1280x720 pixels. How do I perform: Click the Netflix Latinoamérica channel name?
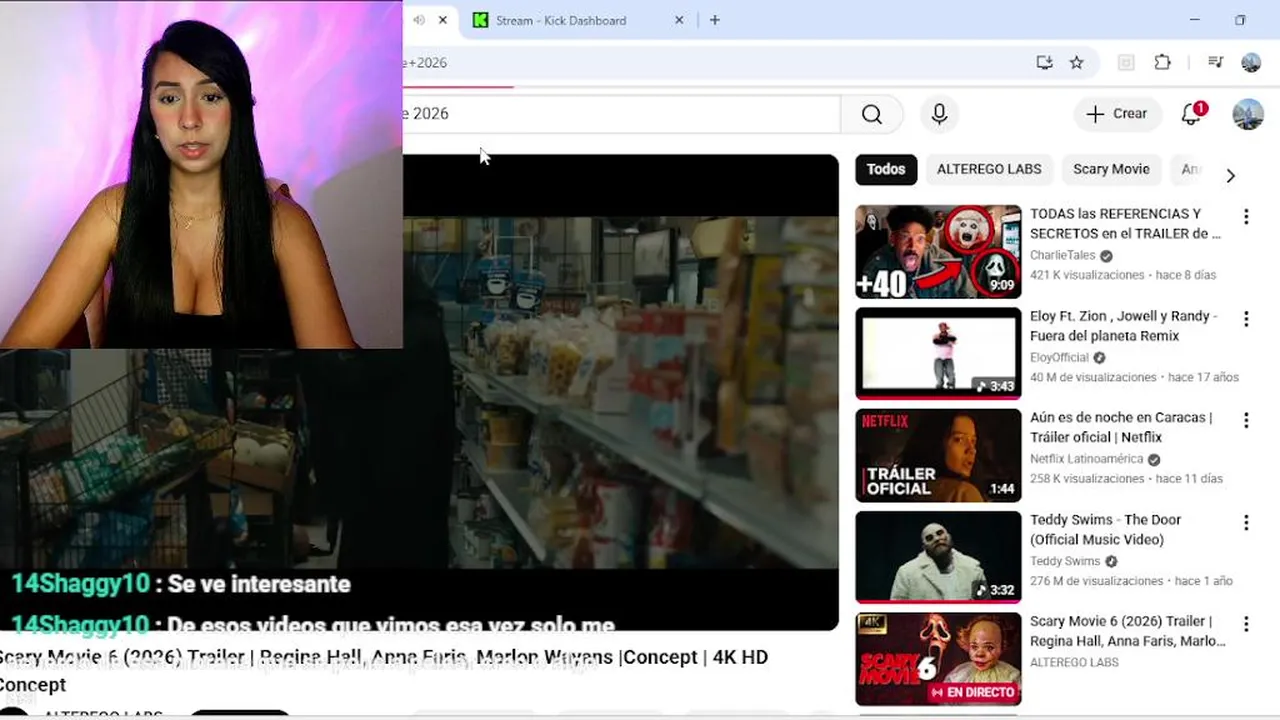(x=1086, y=459)
